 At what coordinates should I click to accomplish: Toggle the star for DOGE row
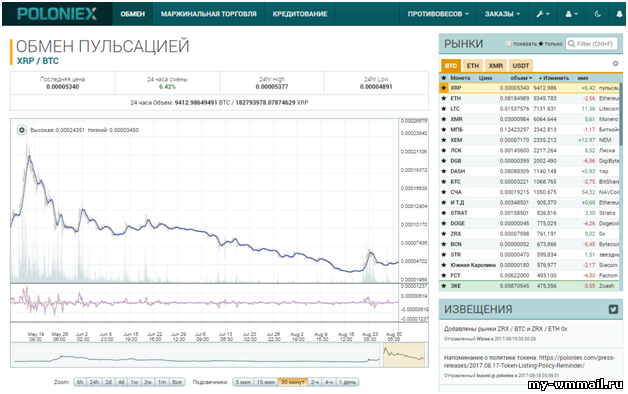click(443, 223)
